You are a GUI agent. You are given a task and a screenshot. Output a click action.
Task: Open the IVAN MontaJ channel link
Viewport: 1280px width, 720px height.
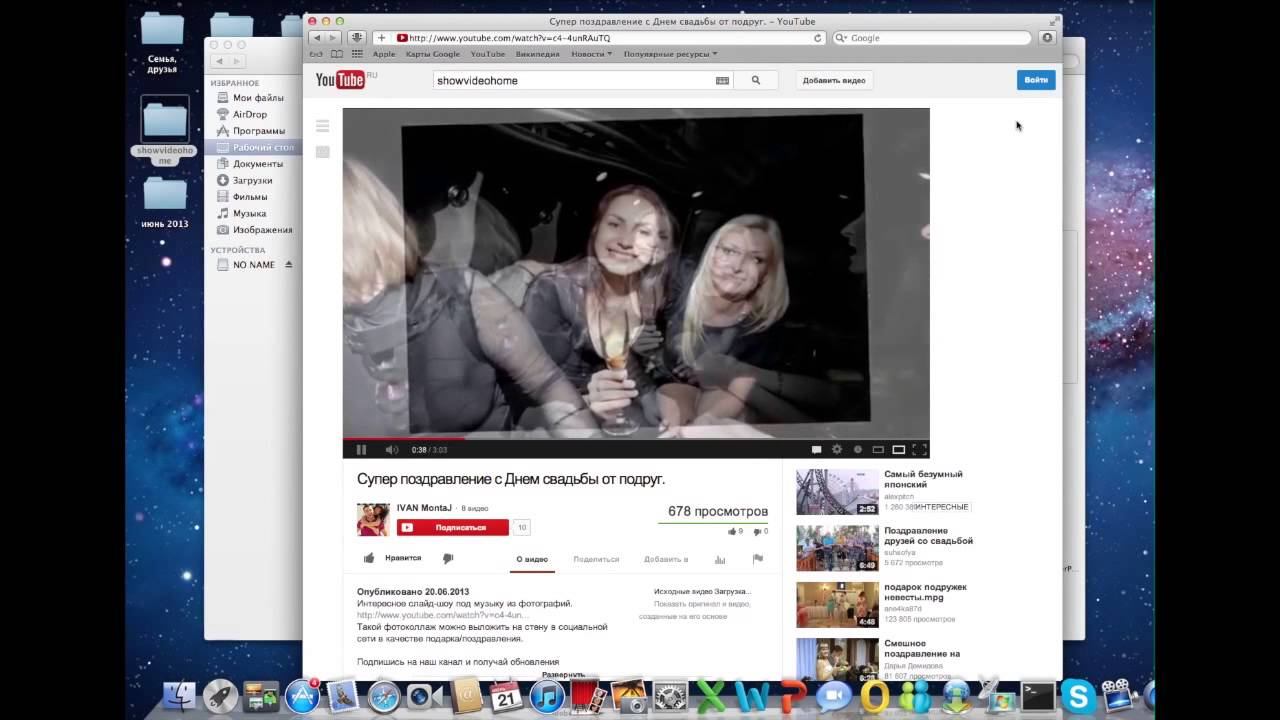(x=424, y=508)
